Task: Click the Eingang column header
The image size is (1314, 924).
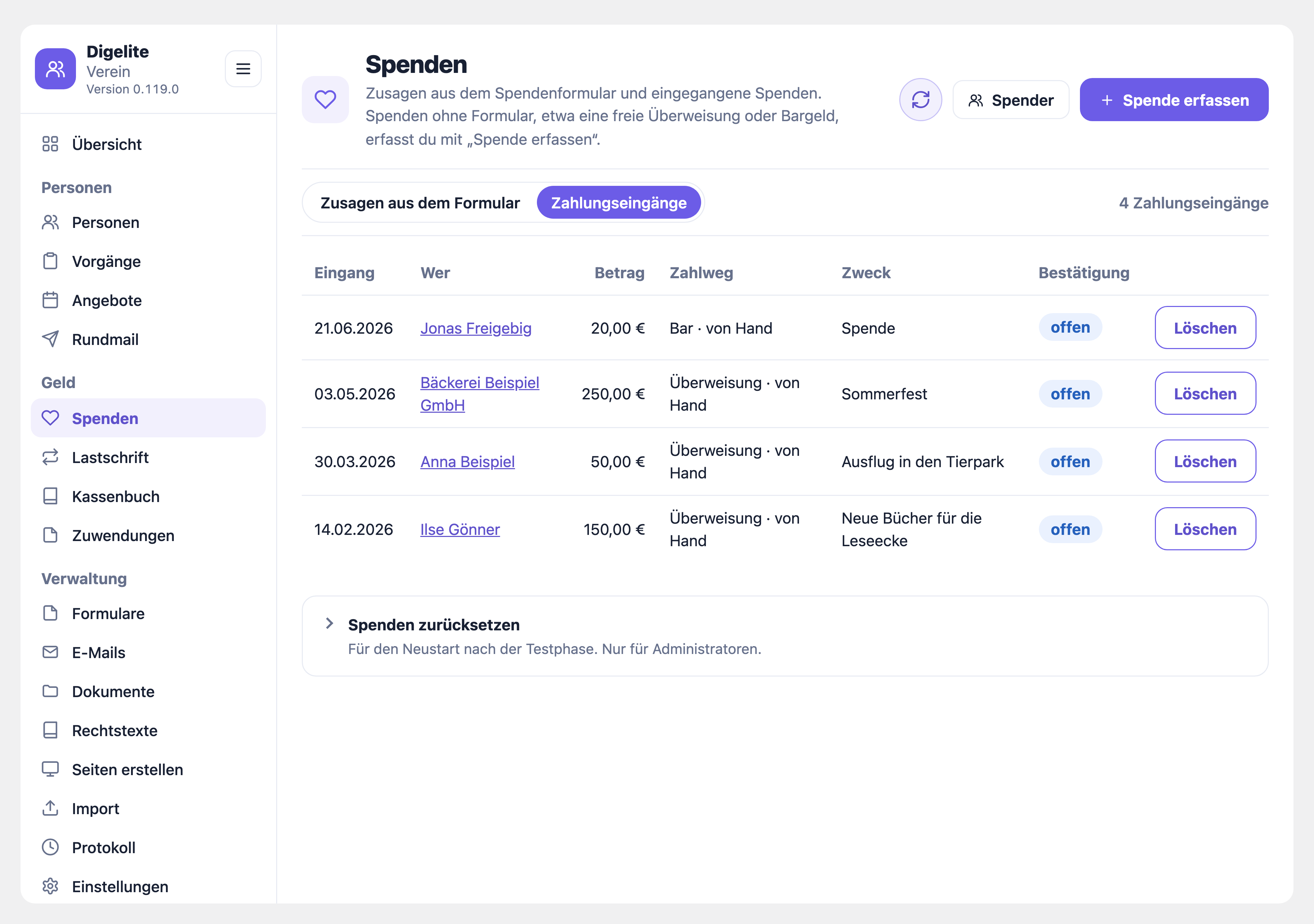Action: (345, 272)
